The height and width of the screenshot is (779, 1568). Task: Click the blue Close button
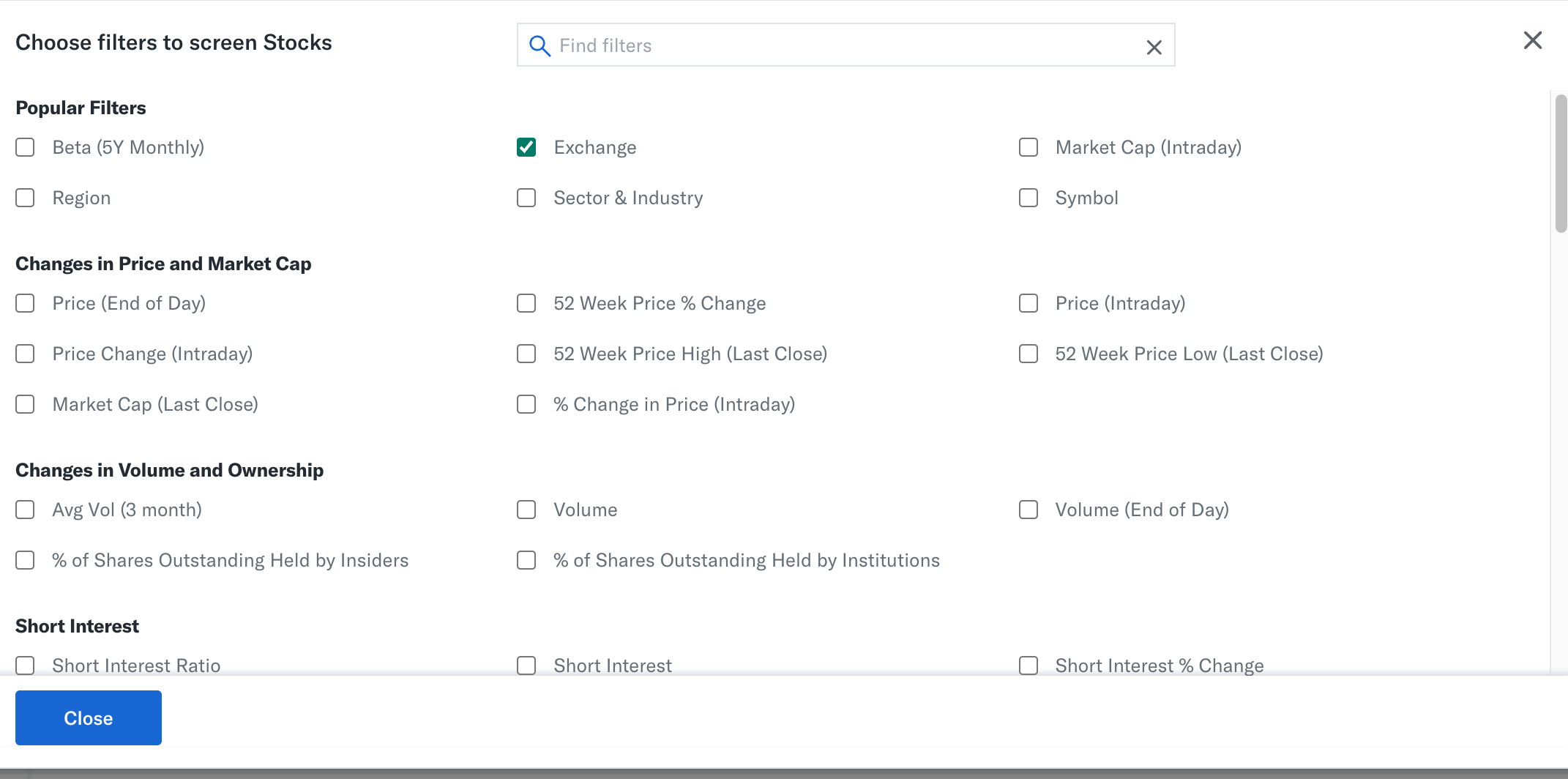pyautogui.click(x=89, y=717)
